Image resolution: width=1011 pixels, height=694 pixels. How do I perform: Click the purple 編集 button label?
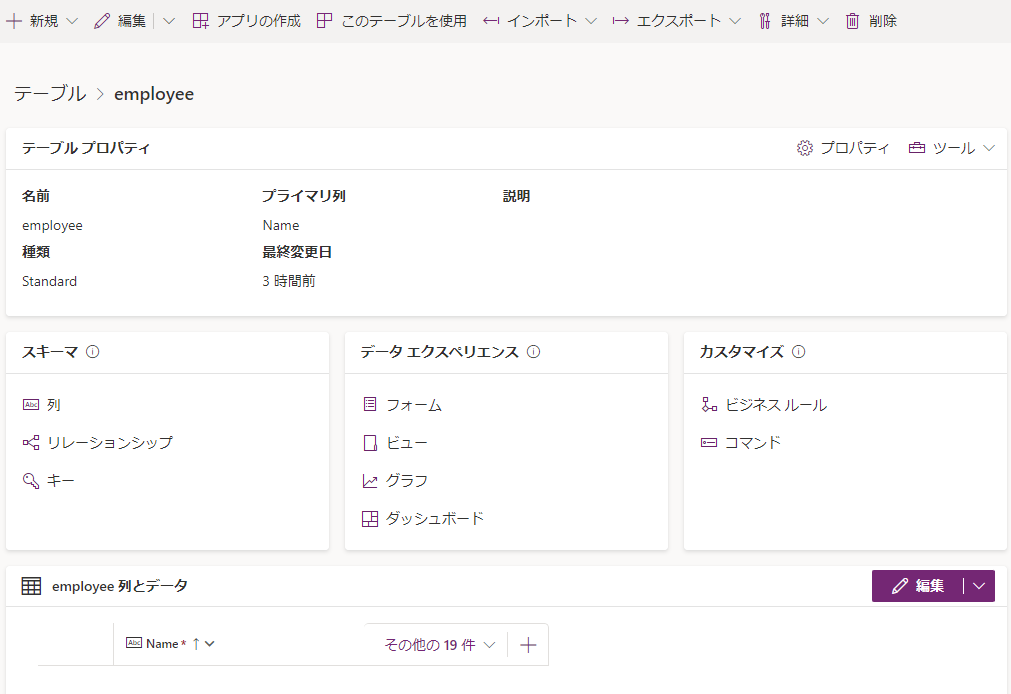point(930,586)
